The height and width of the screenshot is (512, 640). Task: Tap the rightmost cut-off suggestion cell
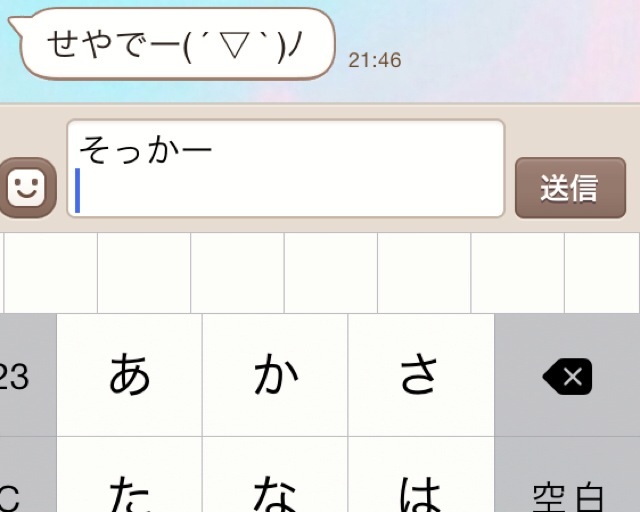click(602, 273)
